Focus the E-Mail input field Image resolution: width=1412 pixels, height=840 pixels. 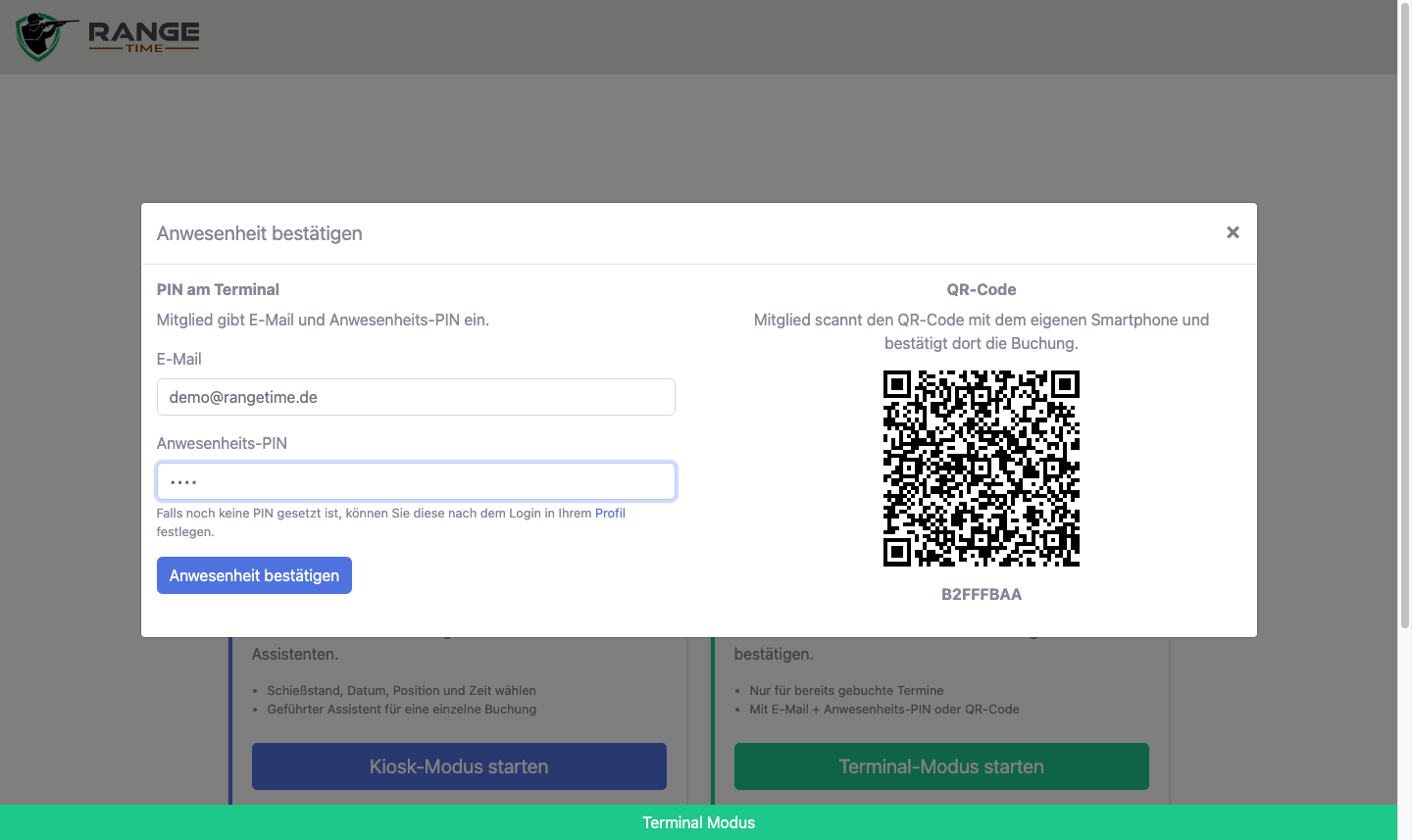416,397
